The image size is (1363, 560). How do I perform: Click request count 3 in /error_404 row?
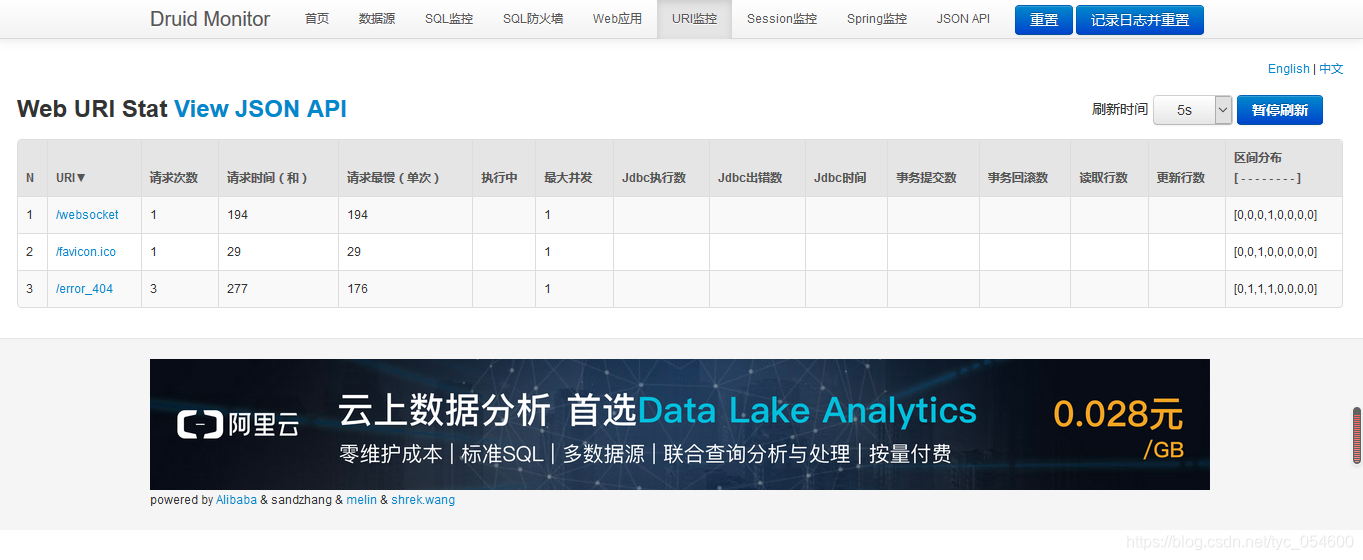tap(154, 289)
